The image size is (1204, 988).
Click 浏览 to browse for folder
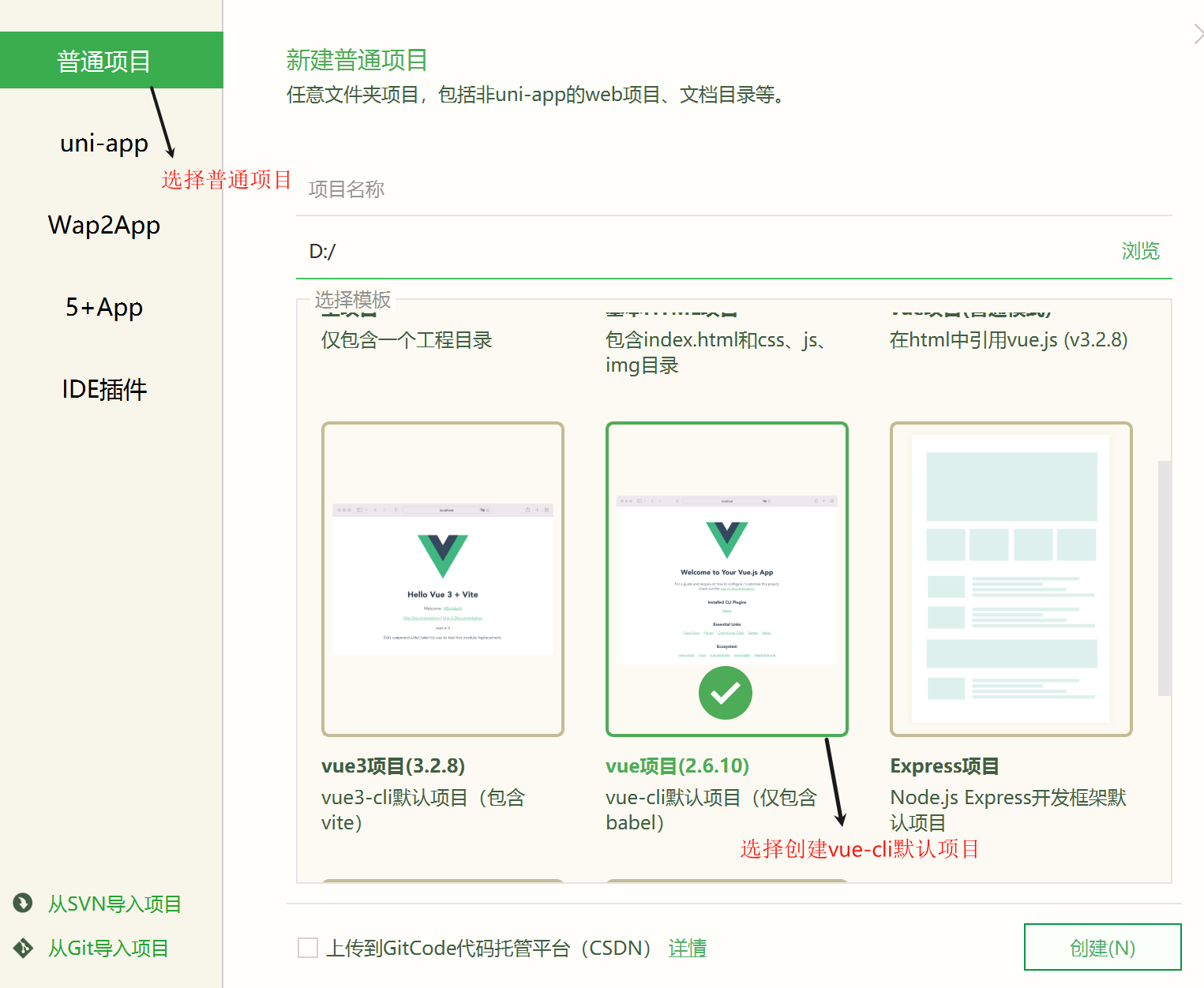tap(1140, 251)
